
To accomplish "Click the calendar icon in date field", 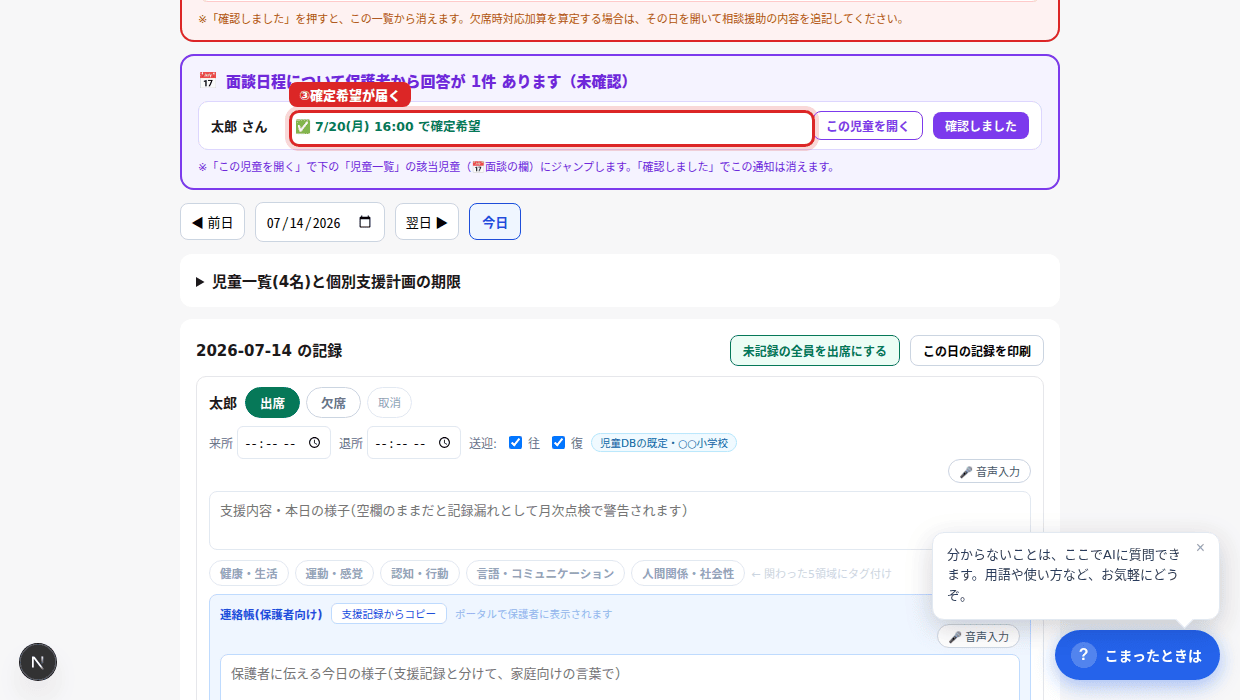I will 365,223.
